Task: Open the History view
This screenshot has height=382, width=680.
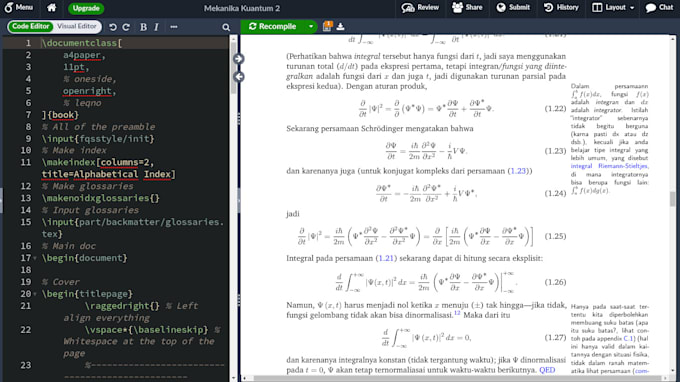Action: pos(561,7)
